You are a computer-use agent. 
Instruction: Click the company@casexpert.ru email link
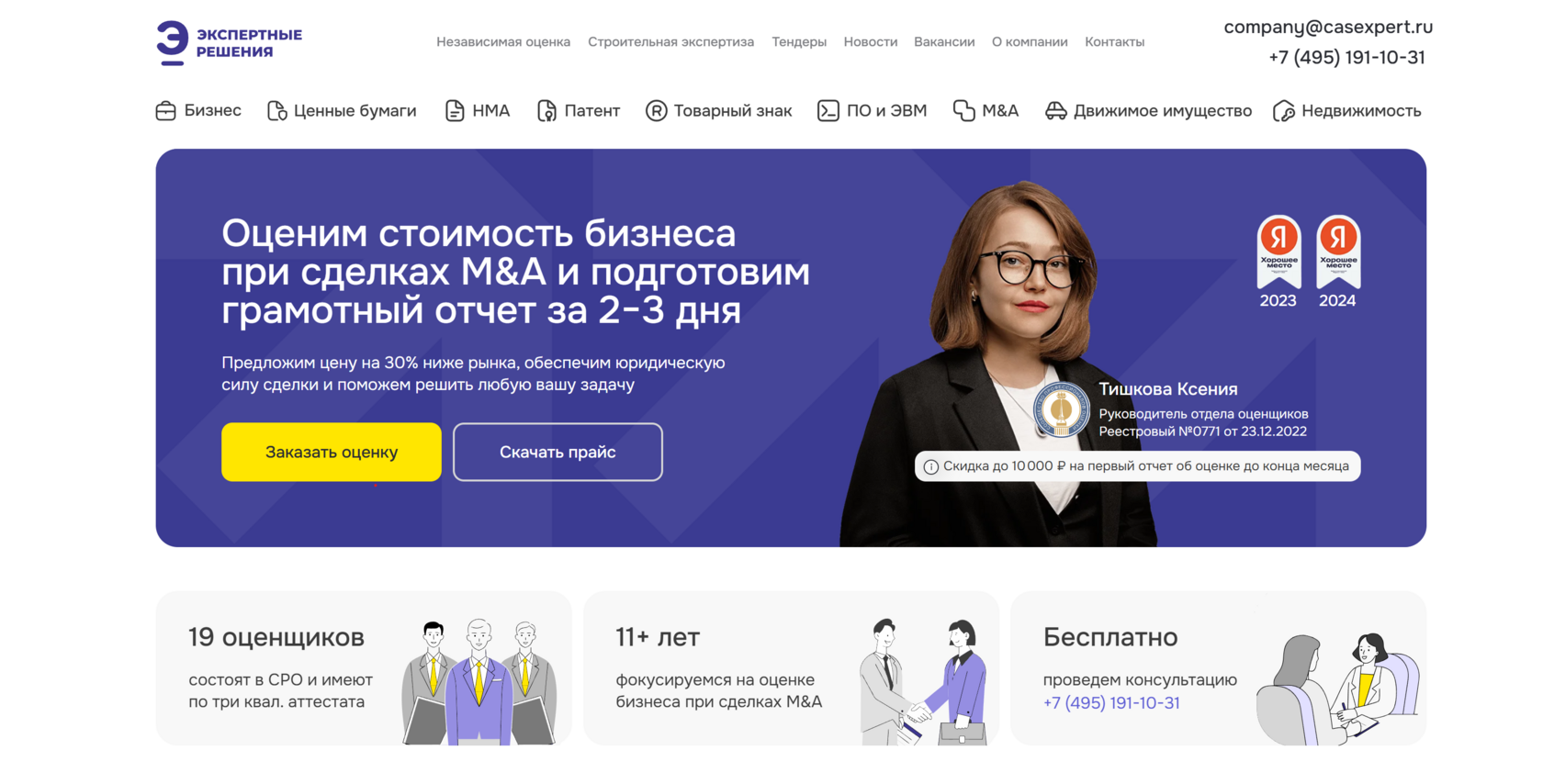click(1328, 28)
